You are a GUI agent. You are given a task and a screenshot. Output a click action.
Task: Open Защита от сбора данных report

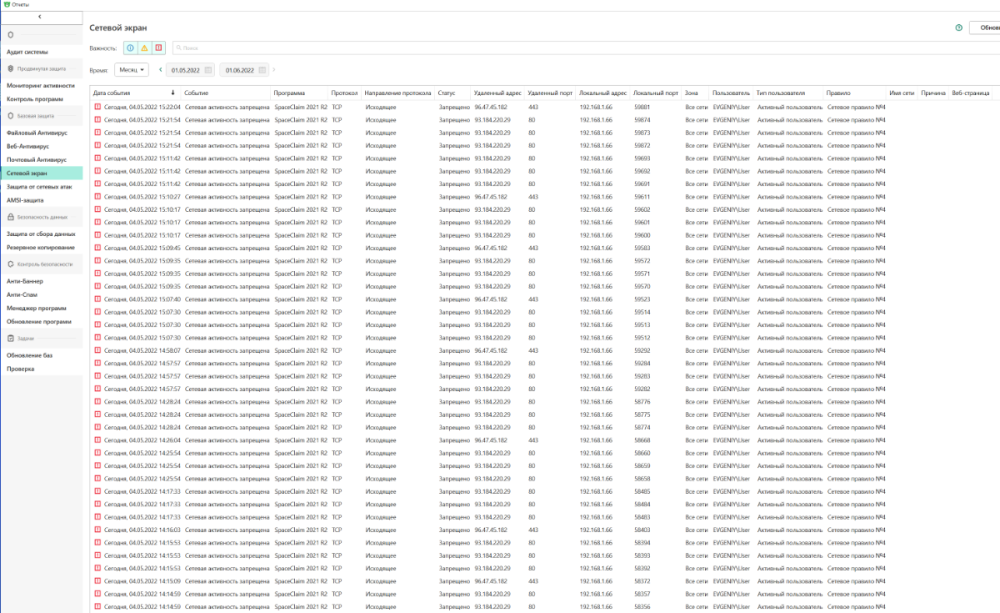[x=41, y=234]
